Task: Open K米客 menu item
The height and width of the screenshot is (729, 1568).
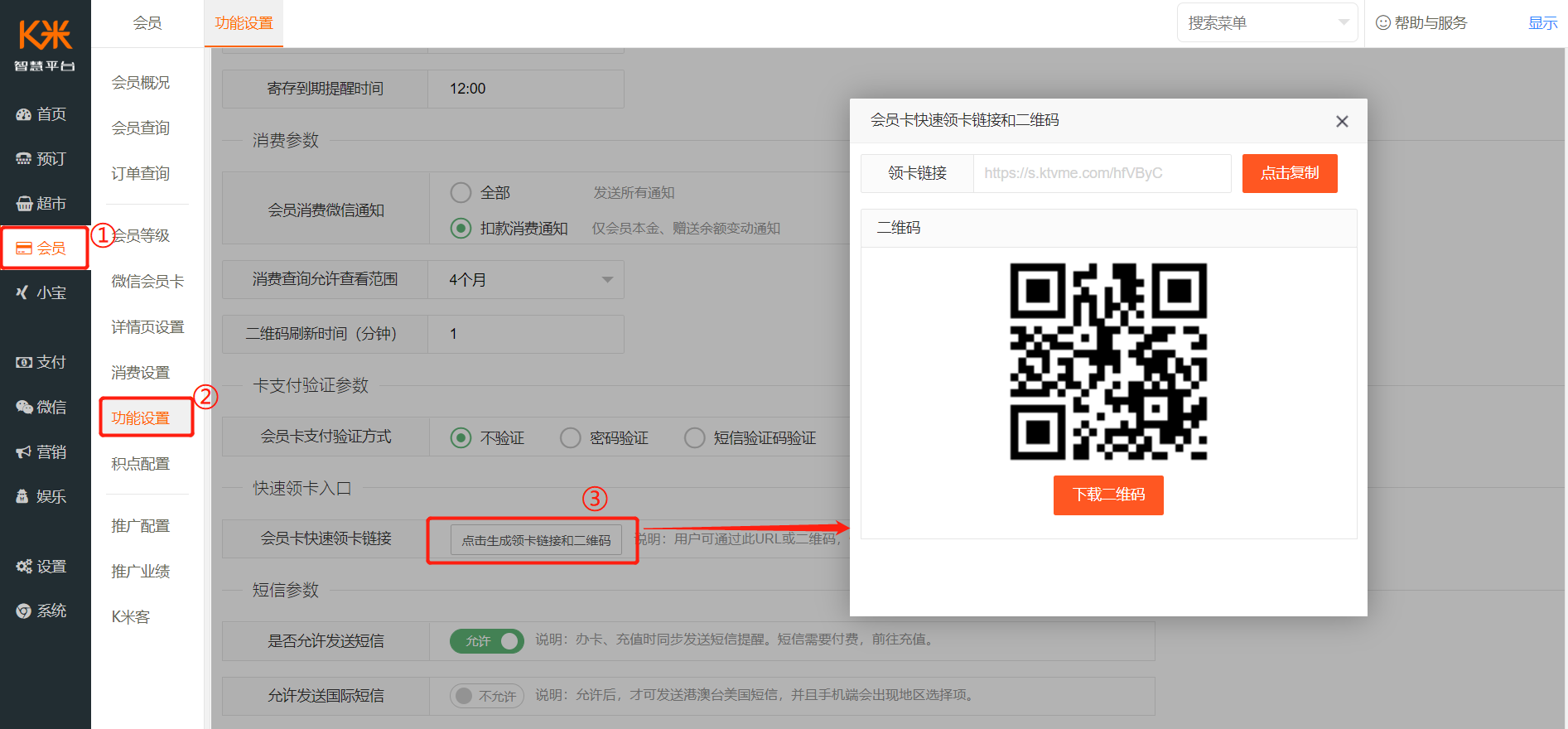Action: (131, 617)
